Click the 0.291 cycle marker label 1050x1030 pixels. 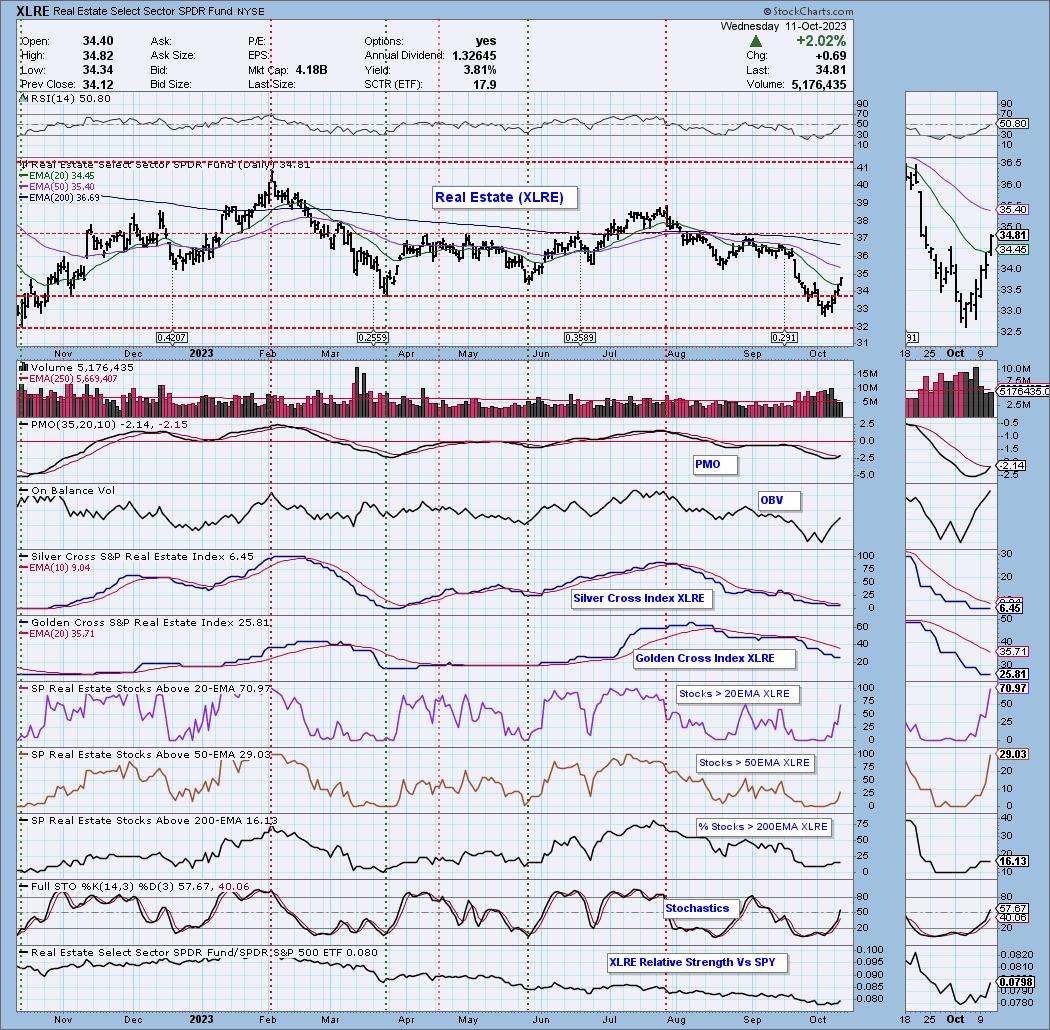click(x=784, y=338)
